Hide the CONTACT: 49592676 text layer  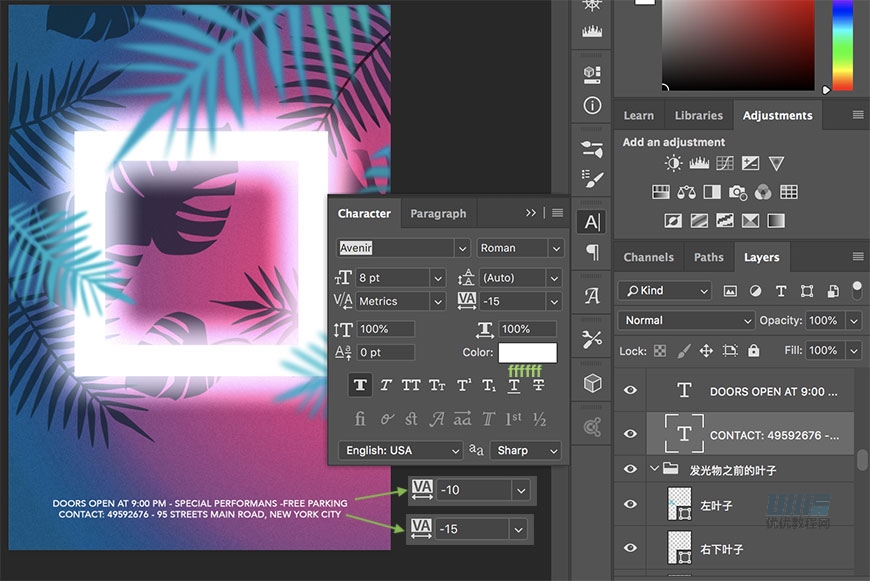(x=630, y=434)
